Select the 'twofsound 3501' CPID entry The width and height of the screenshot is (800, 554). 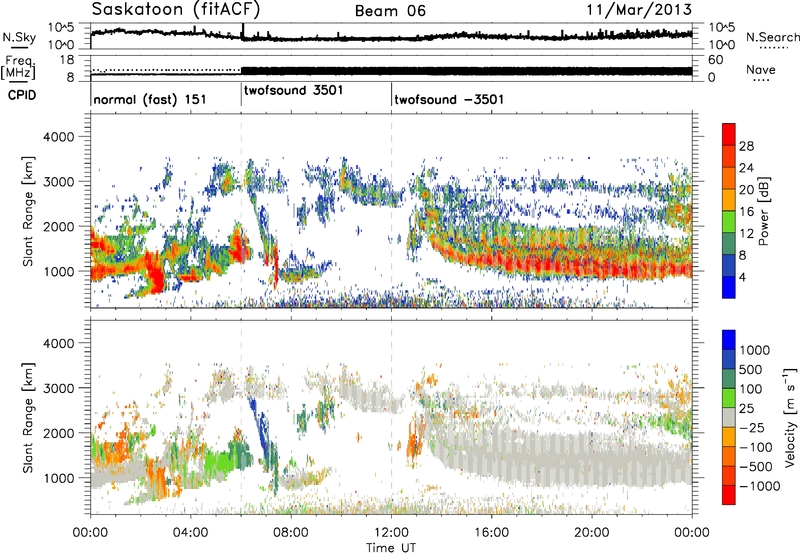coord(294,90)
